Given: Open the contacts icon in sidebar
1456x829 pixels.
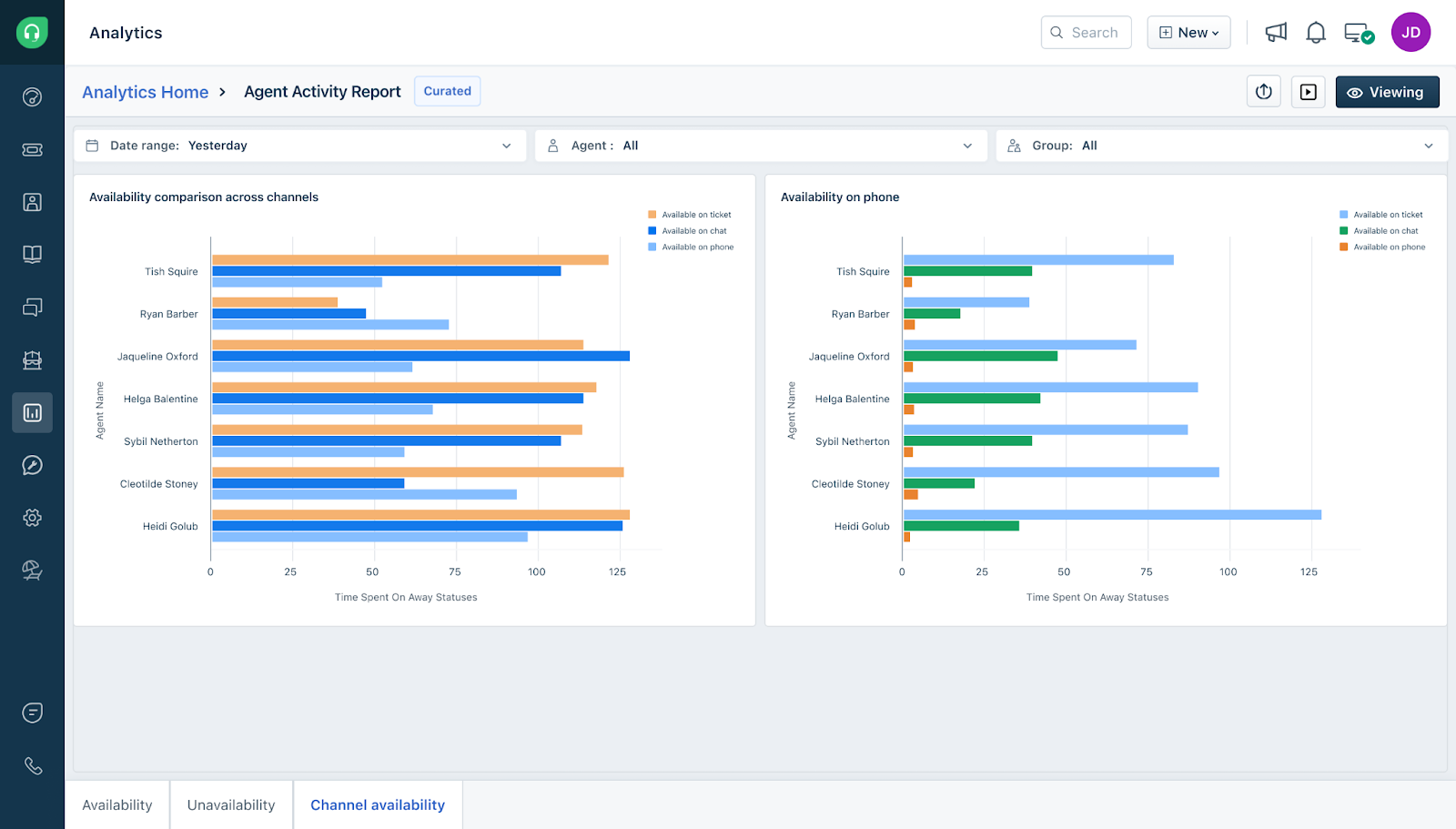Looking at the screenshot, I should click(x=32, y=202).
